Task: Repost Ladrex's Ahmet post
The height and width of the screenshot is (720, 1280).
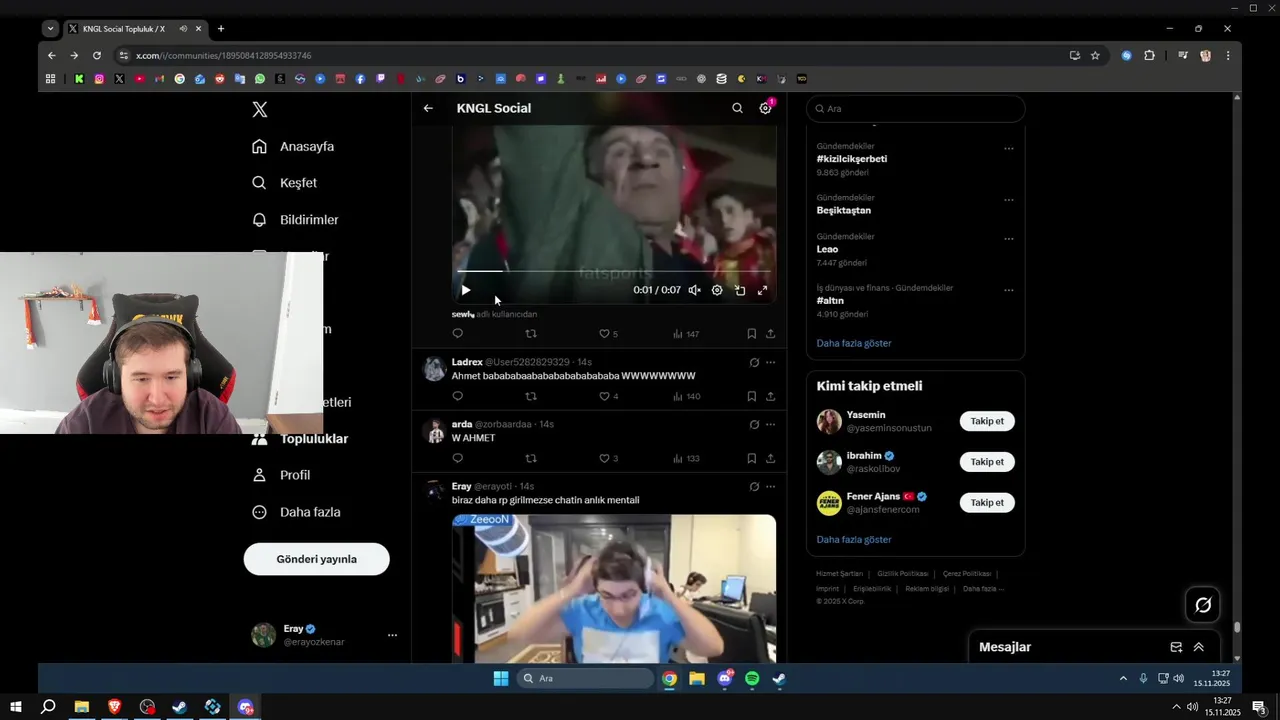Action: tap(531, 396)
